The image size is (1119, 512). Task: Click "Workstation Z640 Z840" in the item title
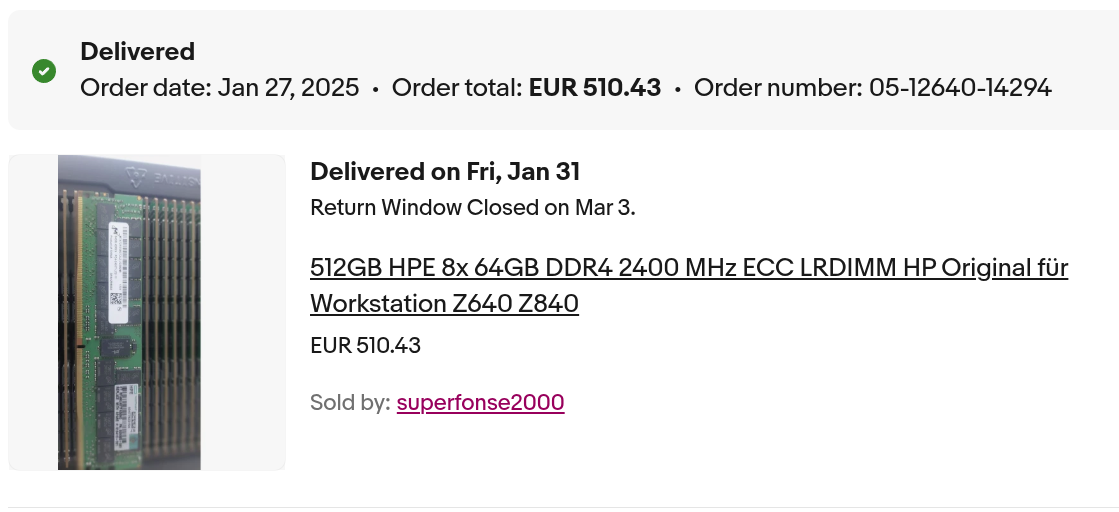tap(444, 303)
